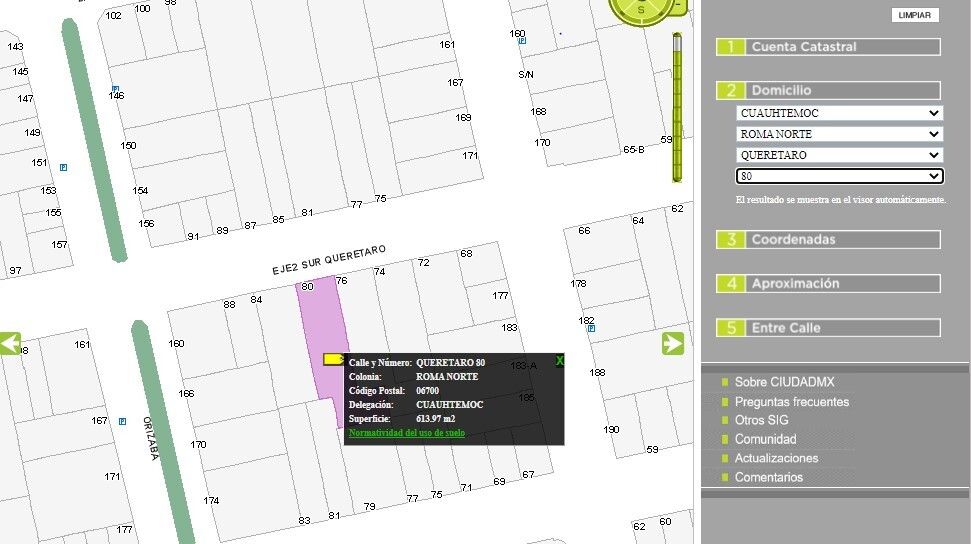Image resolution: width=971 pixels, height=544 pixels.
Task: Pan map left with green arrow
Action: (11, 343)
